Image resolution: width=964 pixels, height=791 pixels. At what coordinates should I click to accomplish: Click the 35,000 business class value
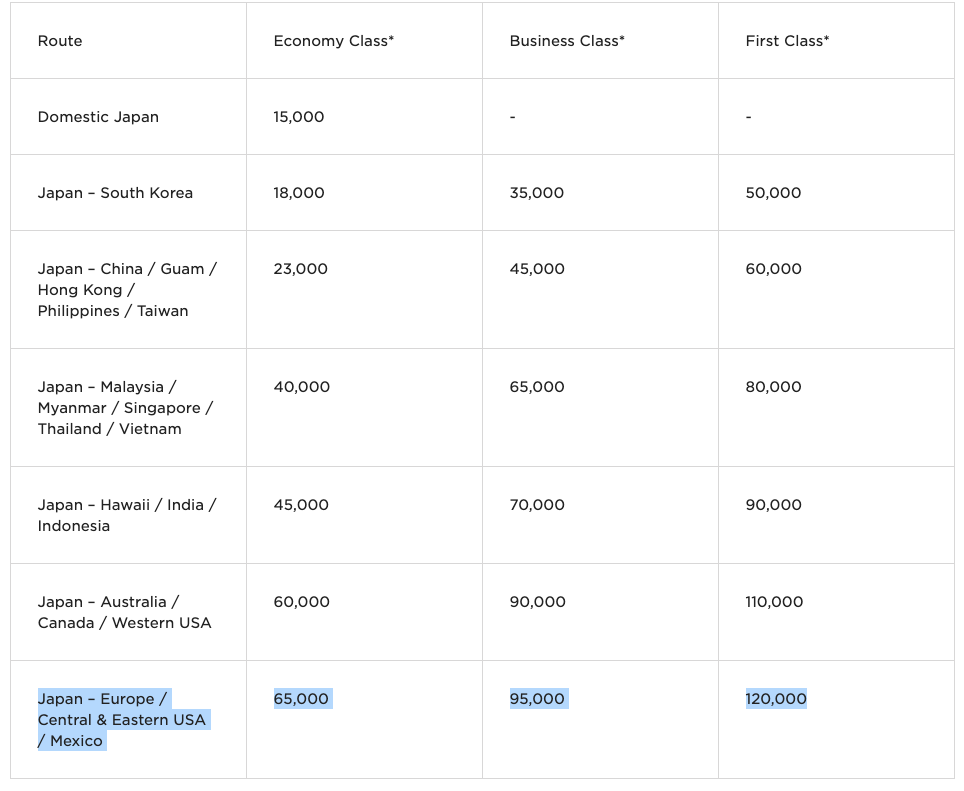(536, 193)
